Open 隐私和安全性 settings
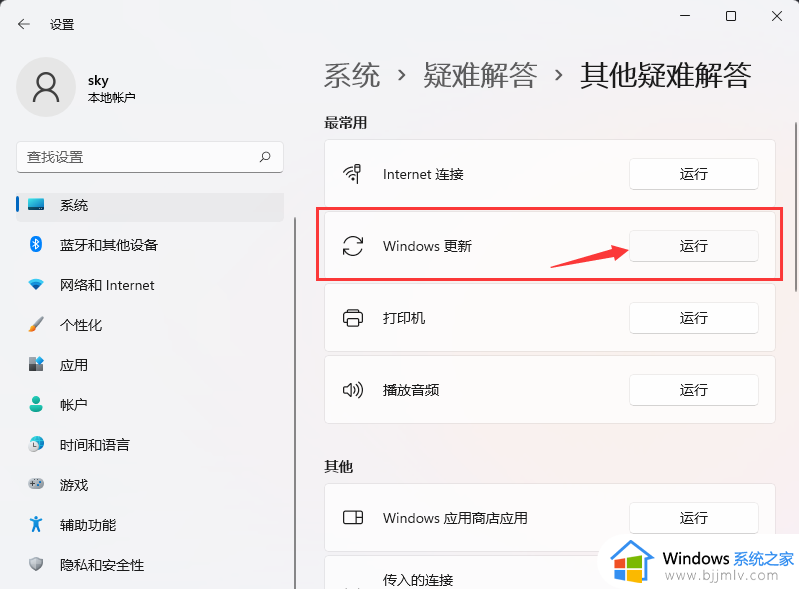Viewport: 799px width, 589px height. (150, 565)
